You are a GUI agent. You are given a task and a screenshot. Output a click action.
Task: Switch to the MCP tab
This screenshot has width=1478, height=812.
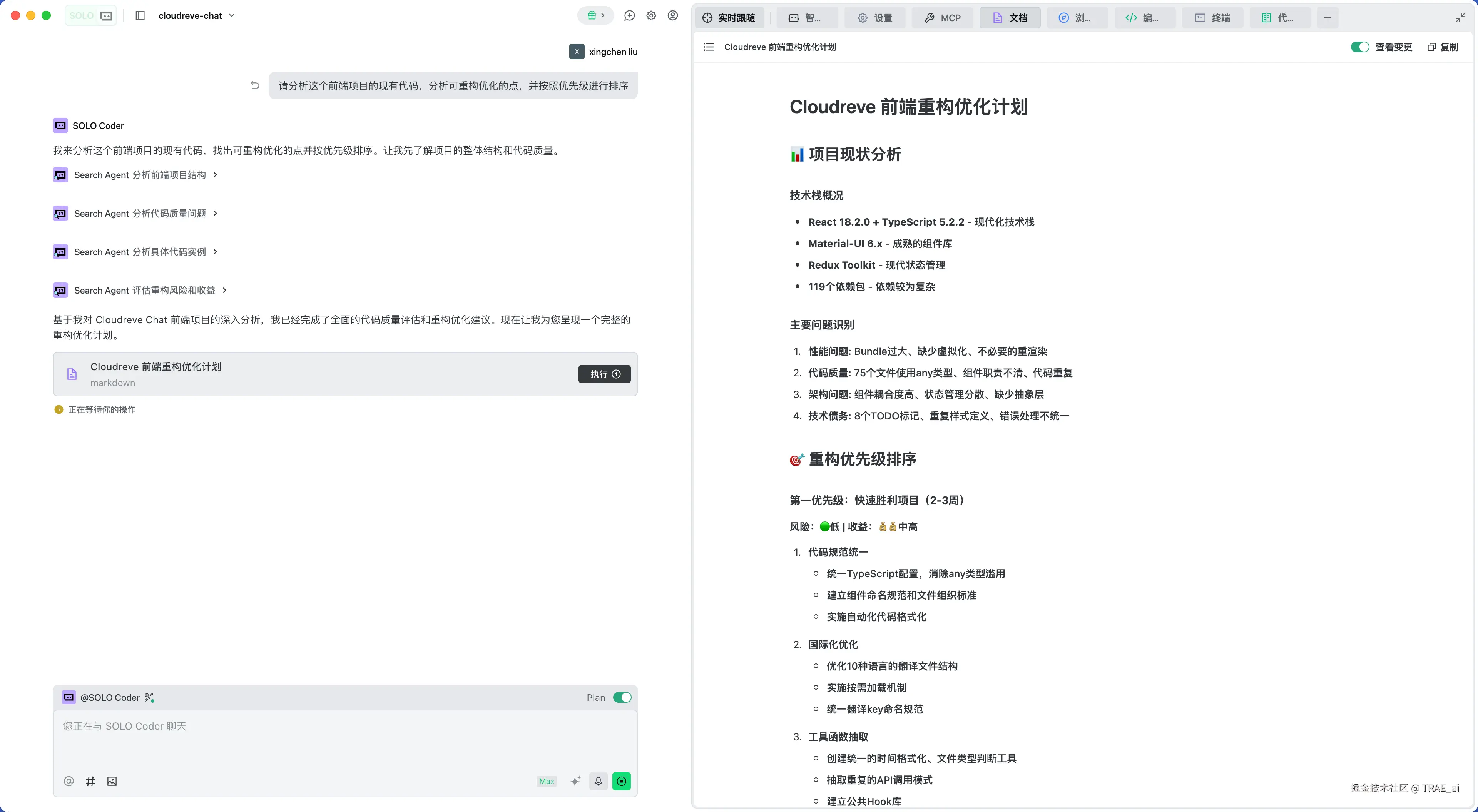[x=943, y=18]
